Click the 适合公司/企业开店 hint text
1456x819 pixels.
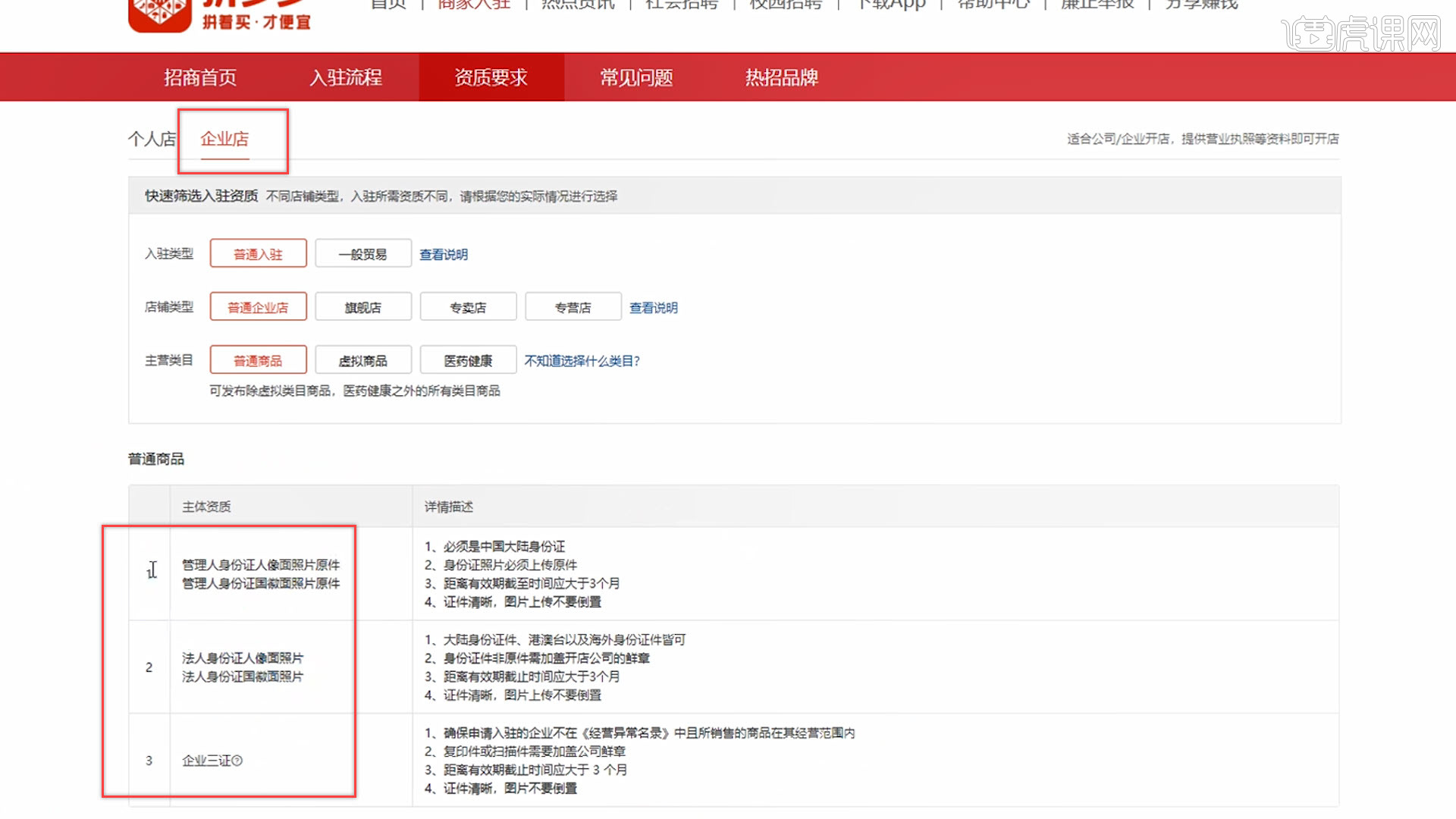point(1203,139)
